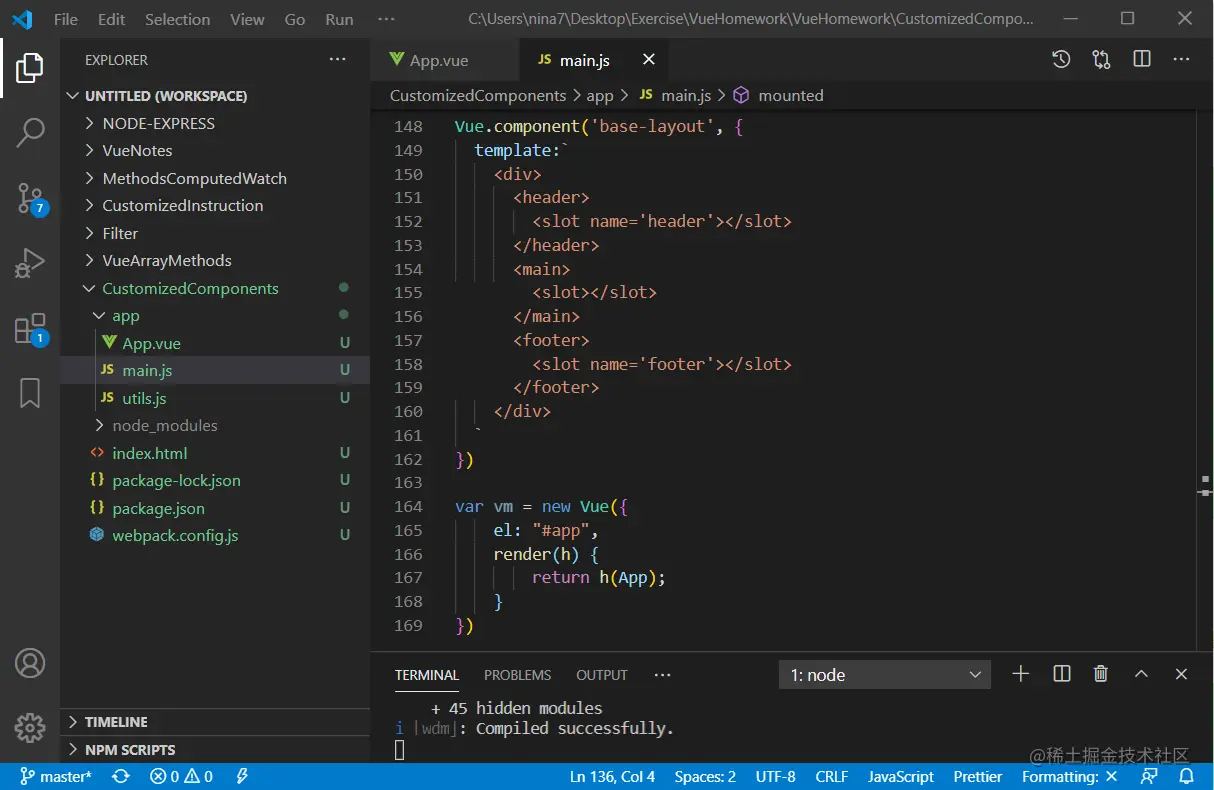This screenshot has width=1214, height=790.
Task: Add a new terminal with plus icon
Action: click(1020, 674)
